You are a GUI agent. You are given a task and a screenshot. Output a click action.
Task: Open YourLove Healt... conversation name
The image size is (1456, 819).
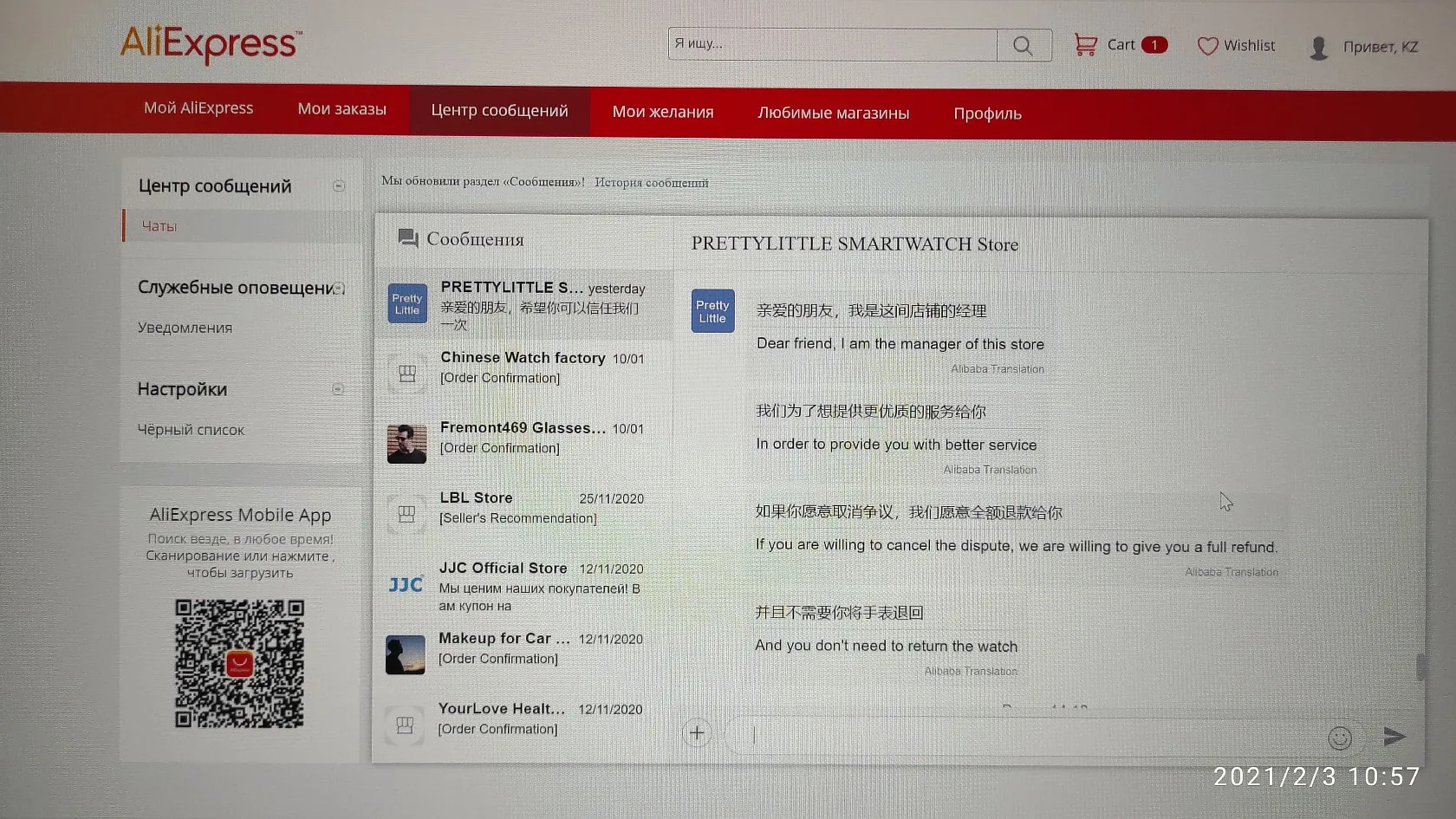[x=501, y=708]
